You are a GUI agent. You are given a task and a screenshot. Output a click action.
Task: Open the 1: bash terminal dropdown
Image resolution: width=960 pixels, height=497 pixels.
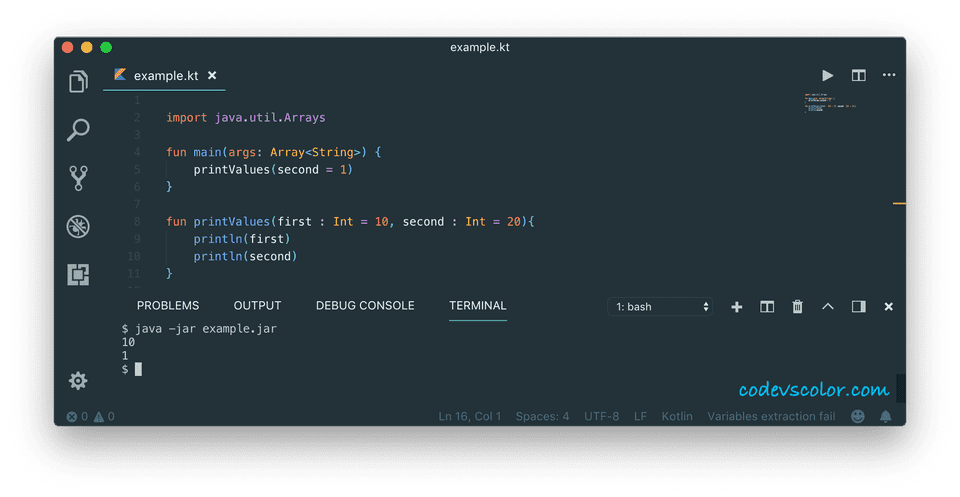click(660, 307)
